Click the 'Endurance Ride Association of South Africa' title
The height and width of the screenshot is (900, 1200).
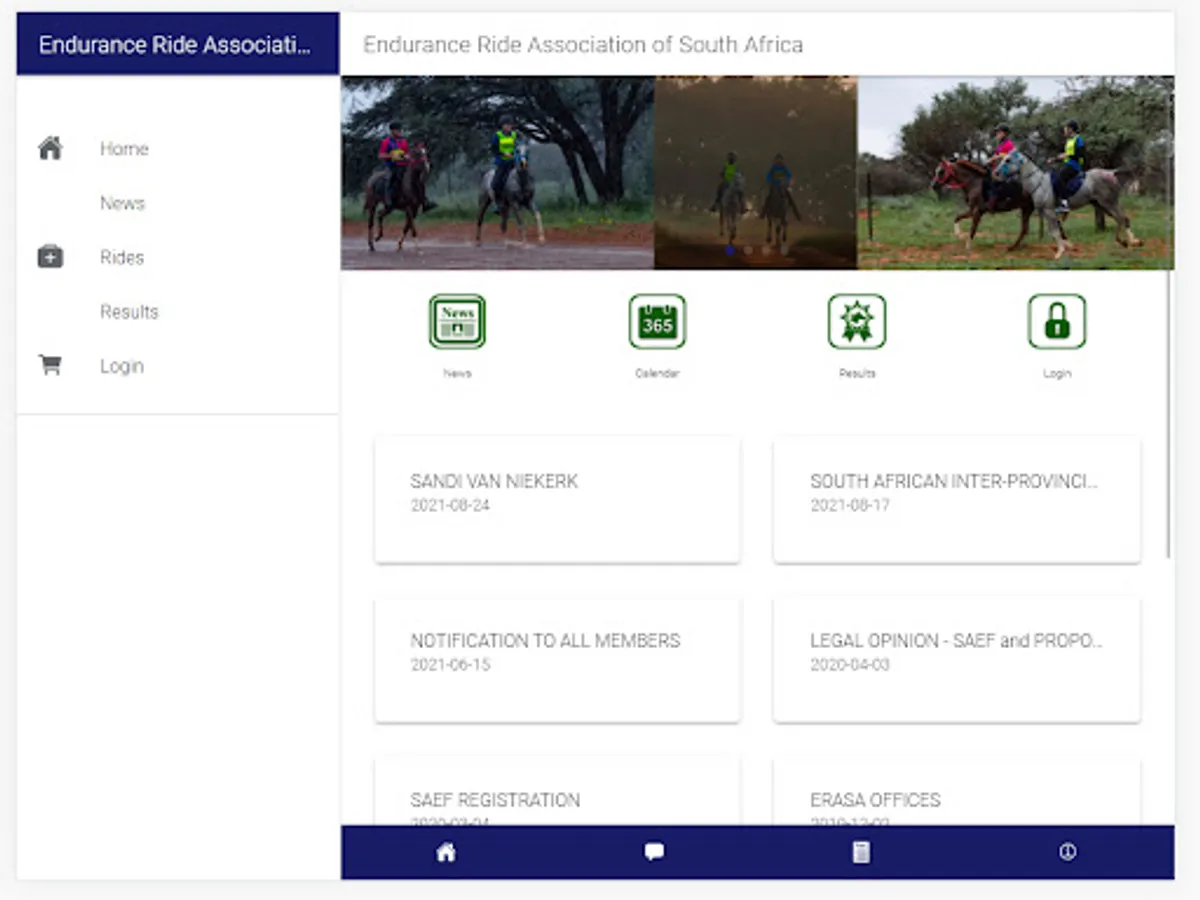583,45
